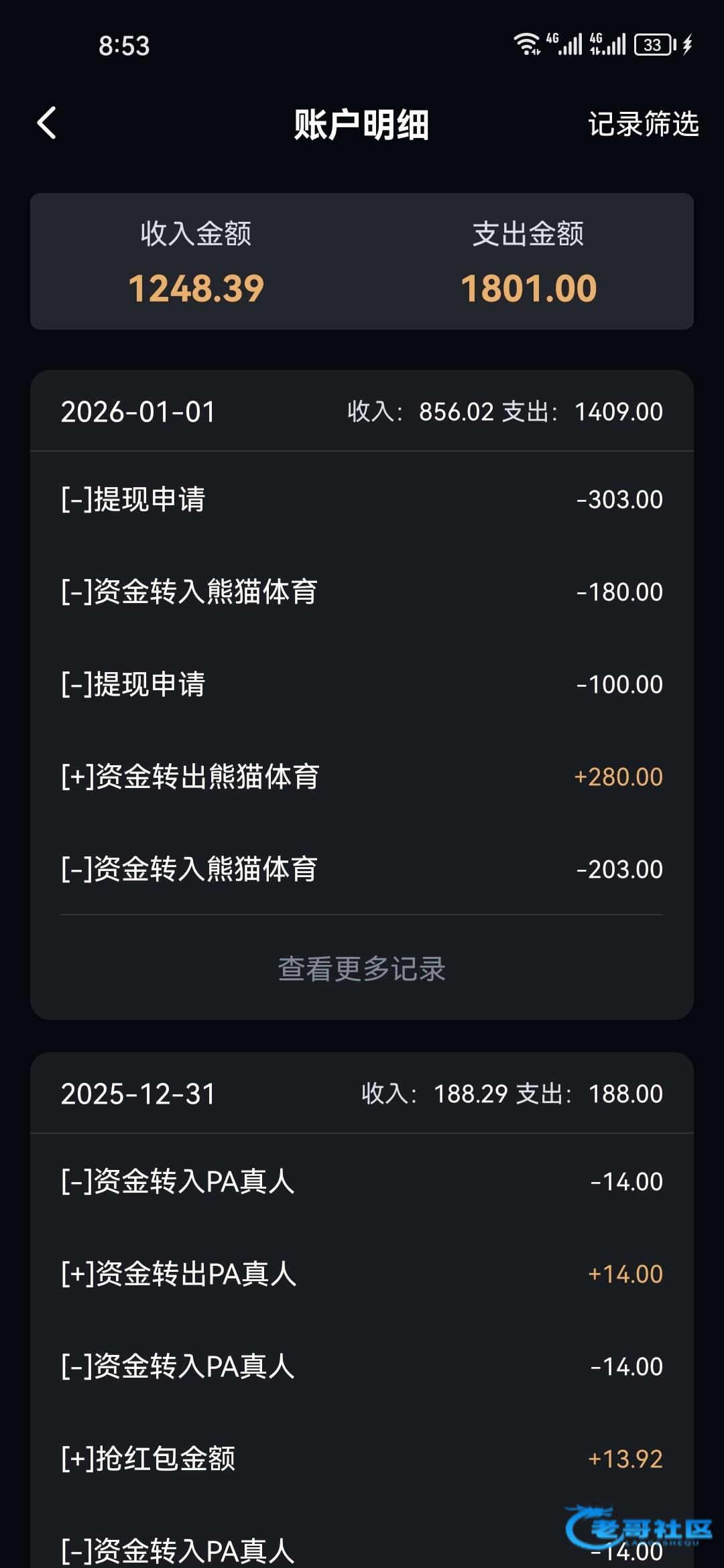
Task: Tap the 2025-12-31 date header
Action: (138, 1094)
